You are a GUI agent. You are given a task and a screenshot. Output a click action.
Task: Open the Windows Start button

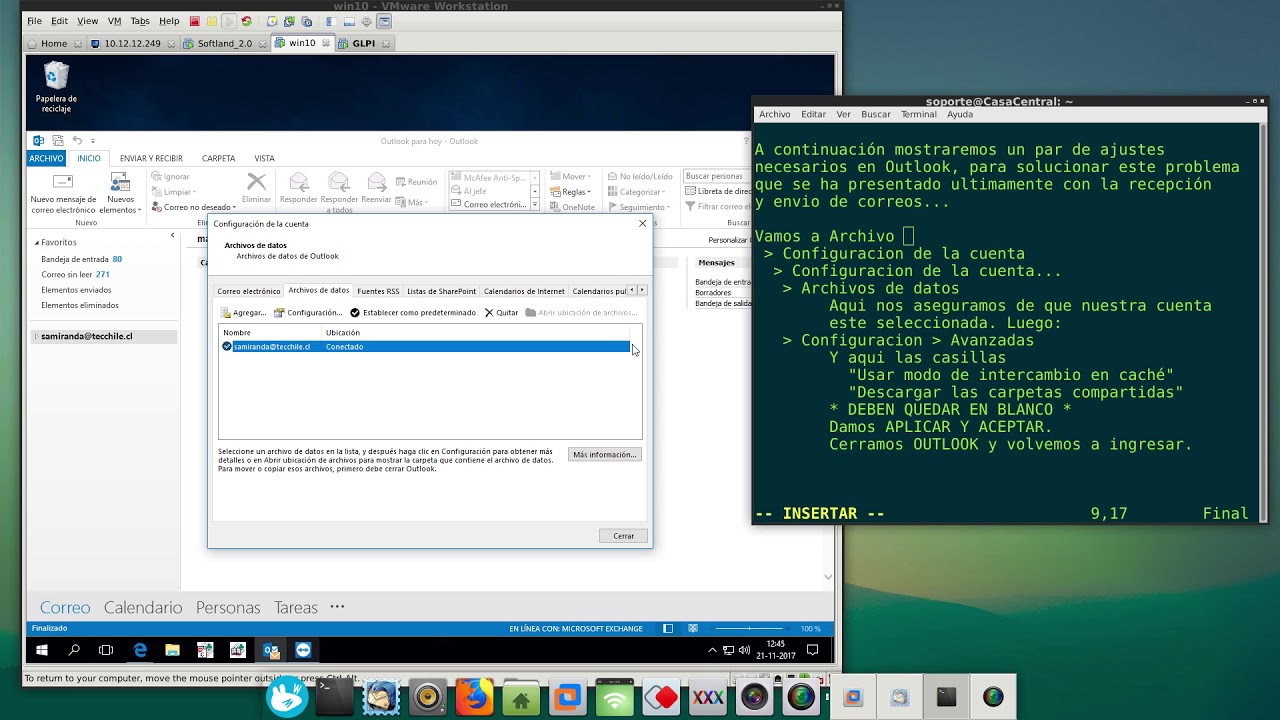point(42,650)
